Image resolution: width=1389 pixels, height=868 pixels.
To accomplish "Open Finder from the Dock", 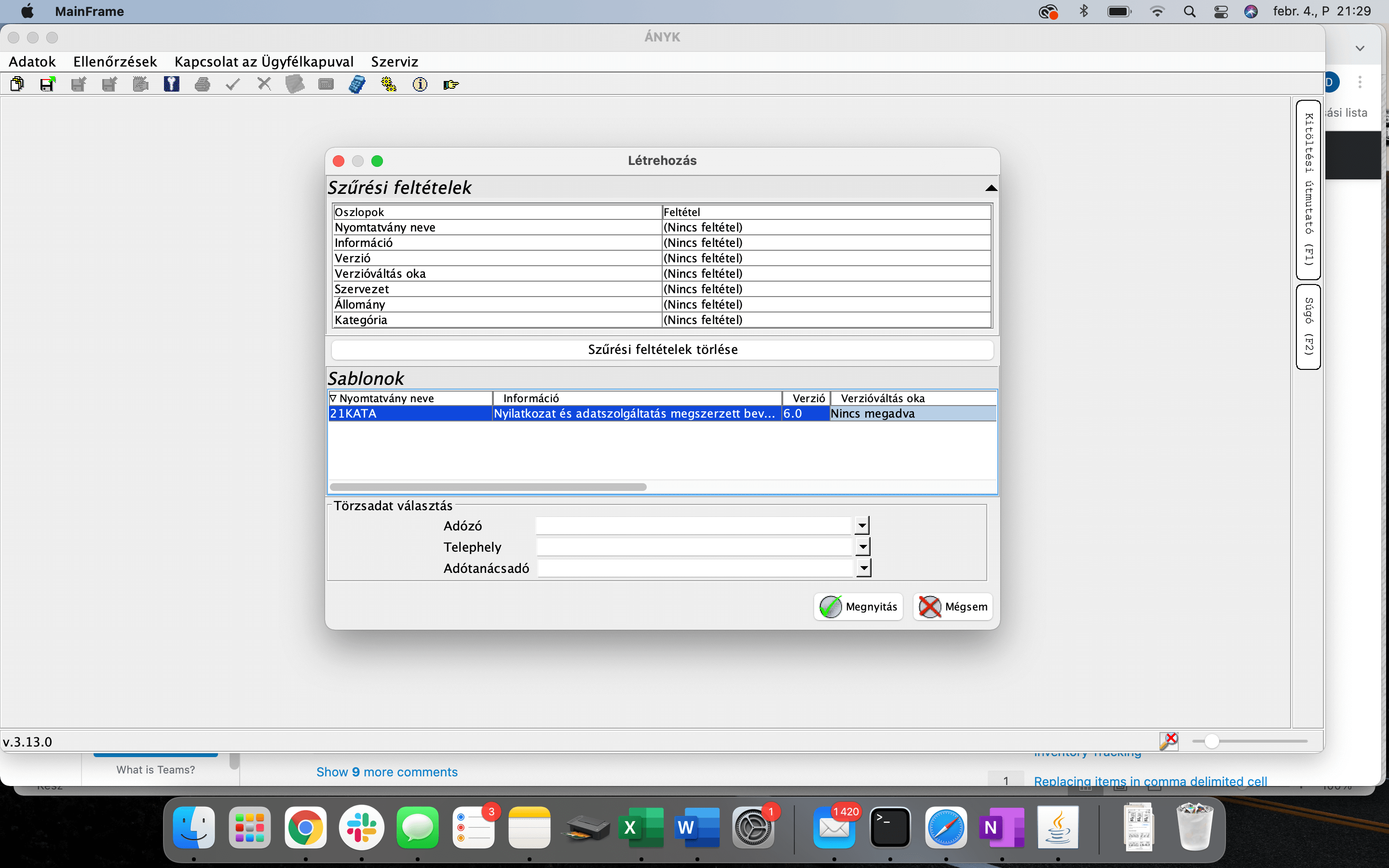I will (194, 827).
